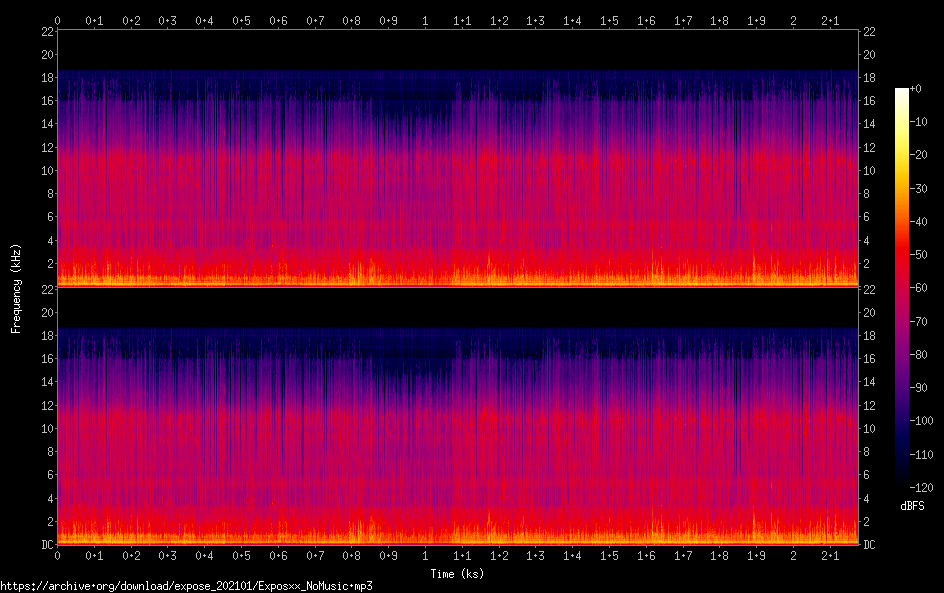The height and width of the screenshot is (593, 944).
Task: Click the '-110' label on the color scale
Action: click(922, 455)
